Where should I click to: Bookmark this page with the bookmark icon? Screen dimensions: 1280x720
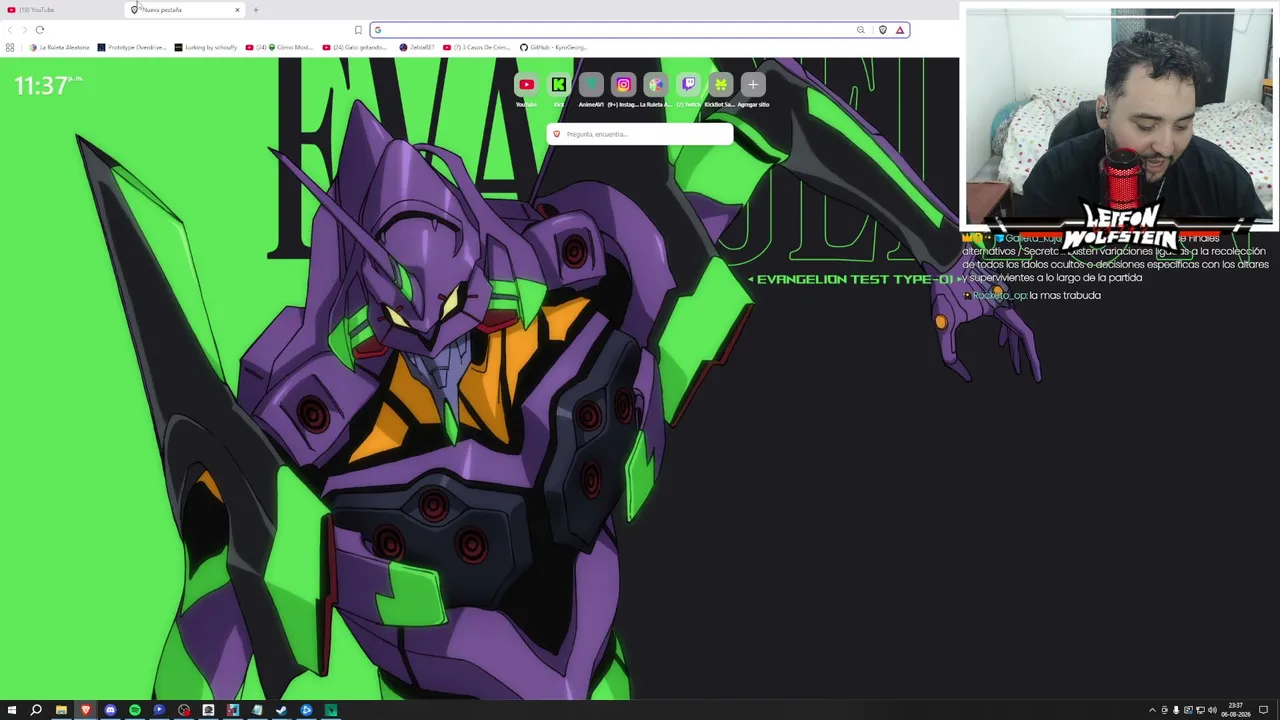tap(358, 30)
